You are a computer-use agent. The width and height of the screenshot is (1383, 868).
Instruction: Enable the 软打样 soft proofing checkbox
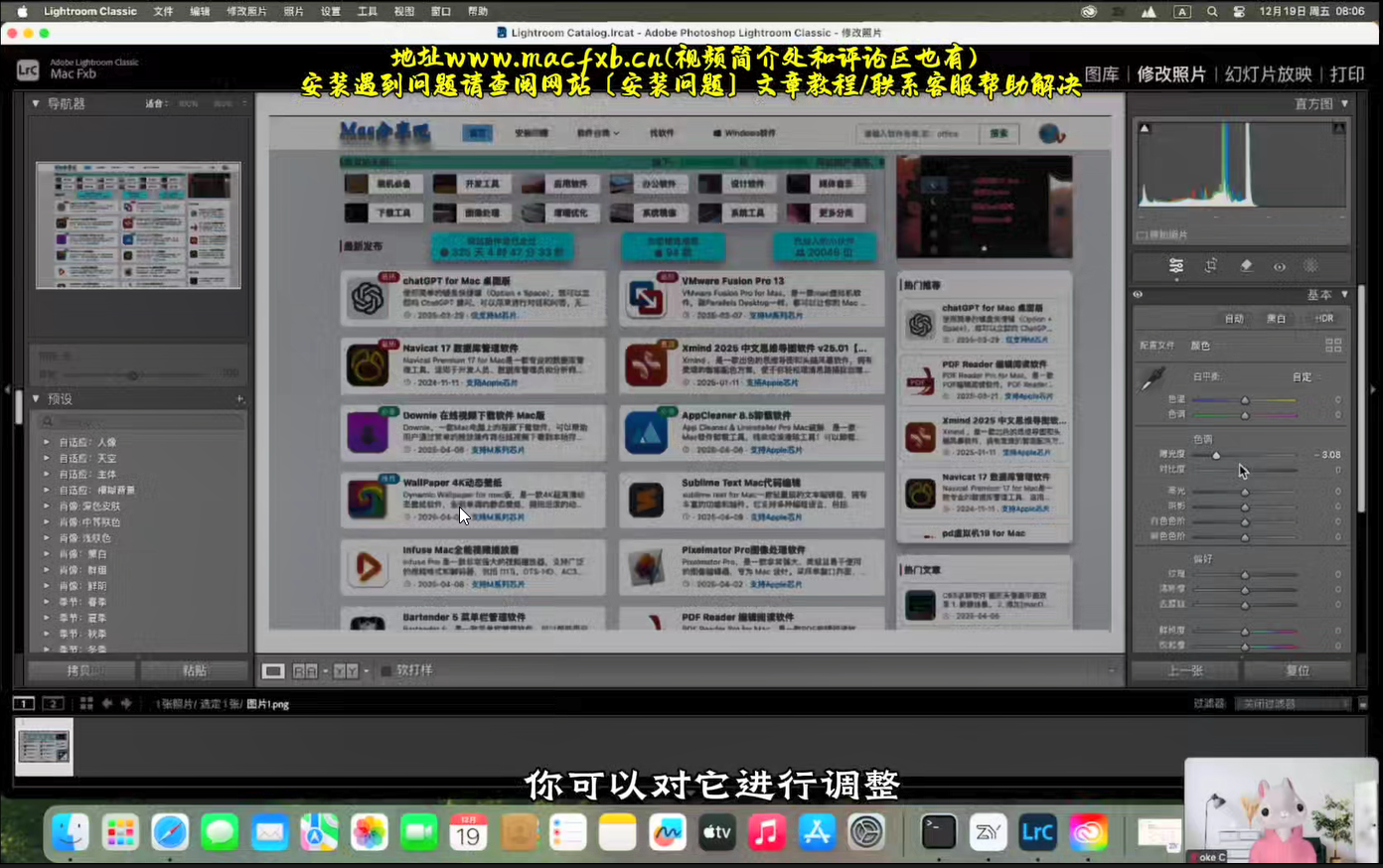[x=386, y=671]
